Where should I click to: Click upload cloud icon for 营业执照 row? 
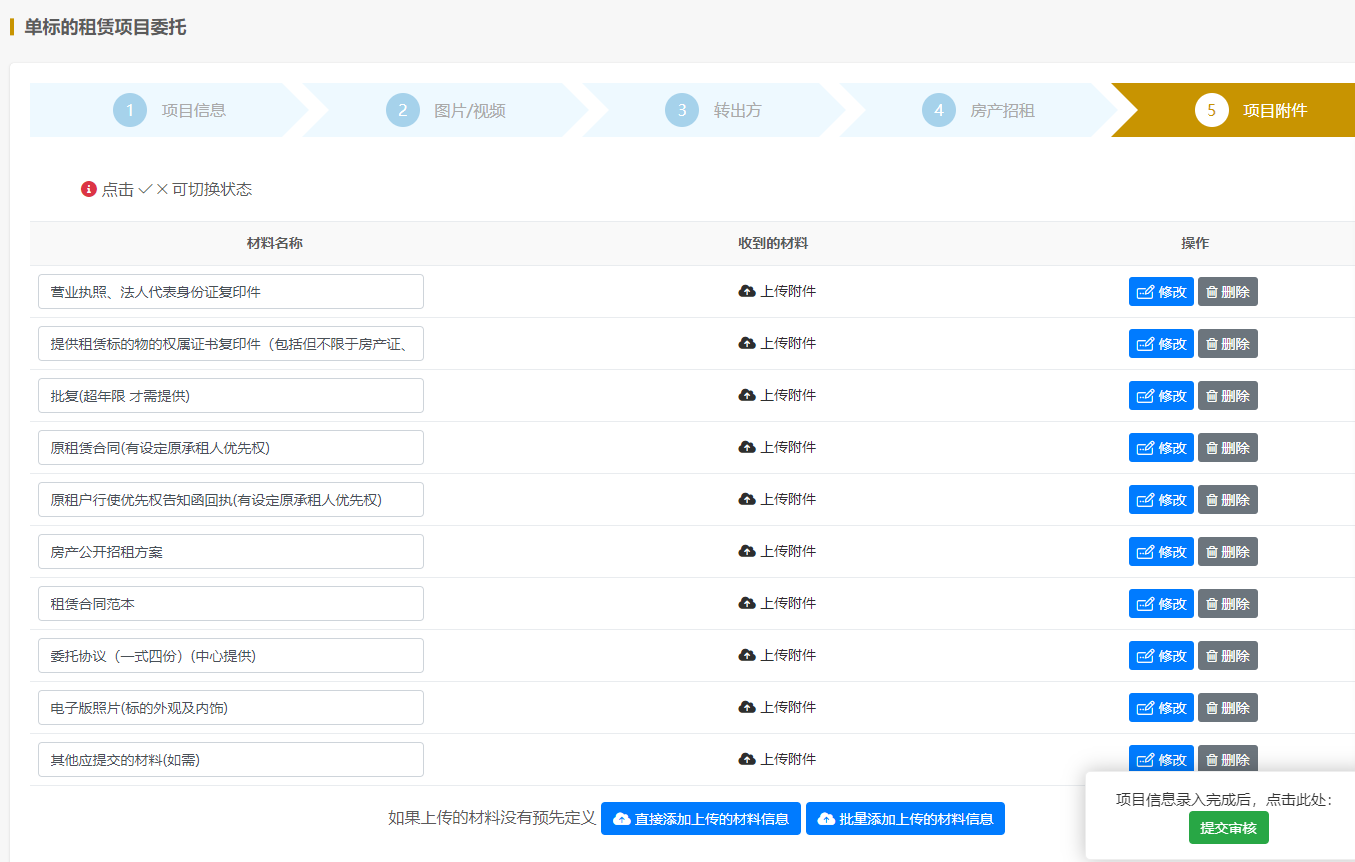[x=746, y=291]
